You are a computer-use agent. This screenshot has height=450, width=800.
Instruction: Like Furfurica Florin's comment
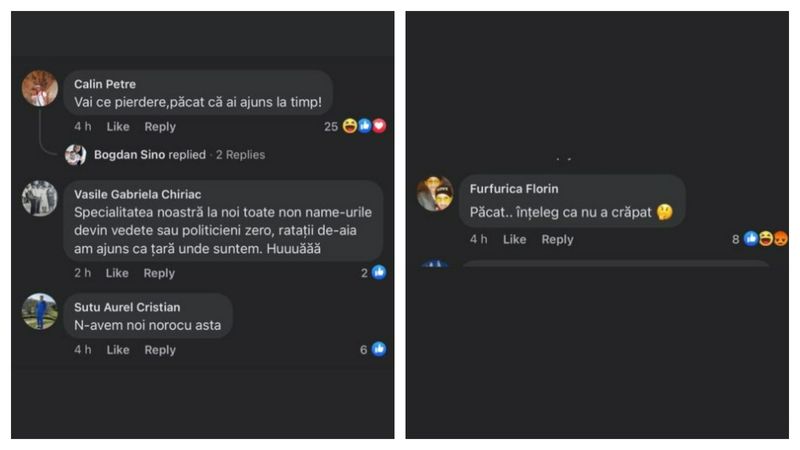point(514,240)
